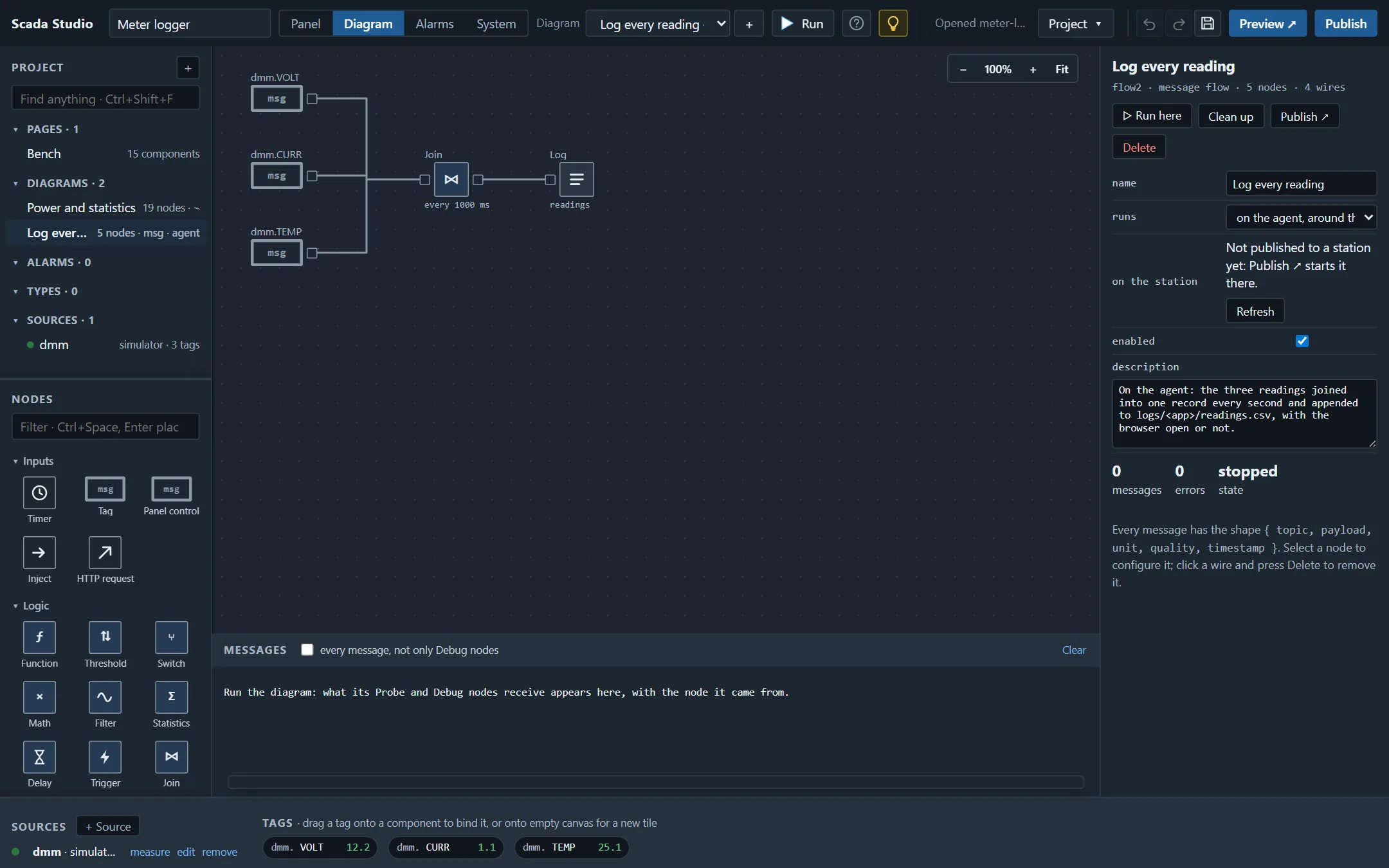Open the System tab
The image size is (1389, 868).
496,24
